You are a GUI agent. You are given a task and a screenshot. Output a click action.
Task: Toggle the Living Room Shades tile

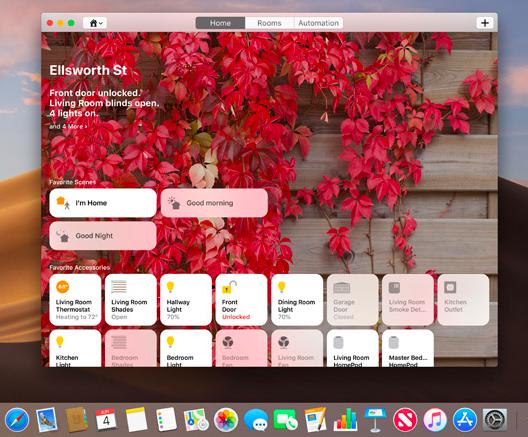click(131, 300)
